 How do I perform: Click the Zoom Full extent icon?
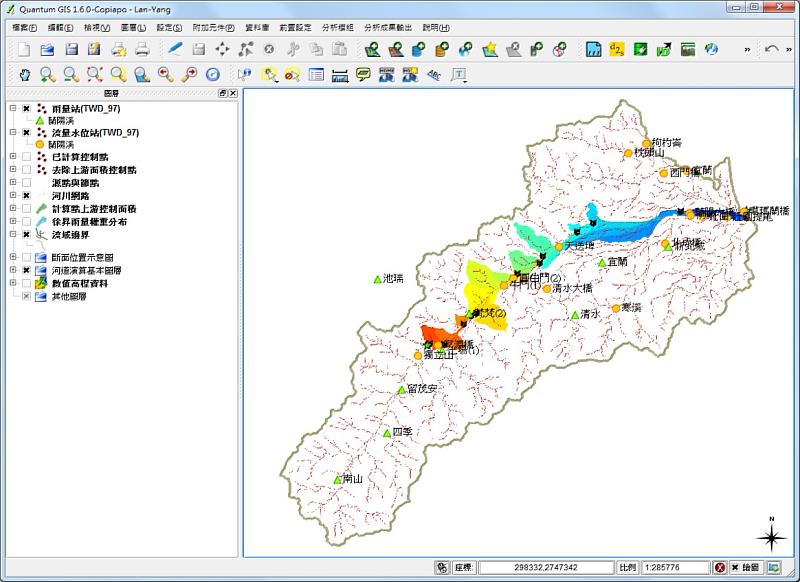point(95,74)
